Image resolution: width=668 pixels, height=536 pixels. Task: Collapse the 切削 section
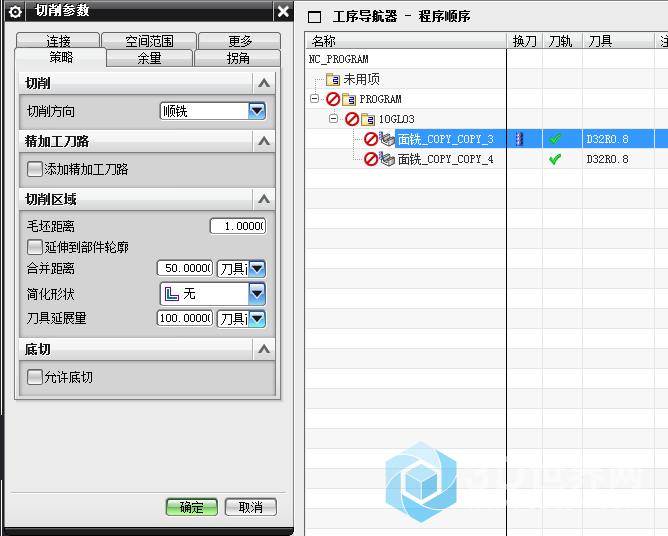[x=264, y=83]
